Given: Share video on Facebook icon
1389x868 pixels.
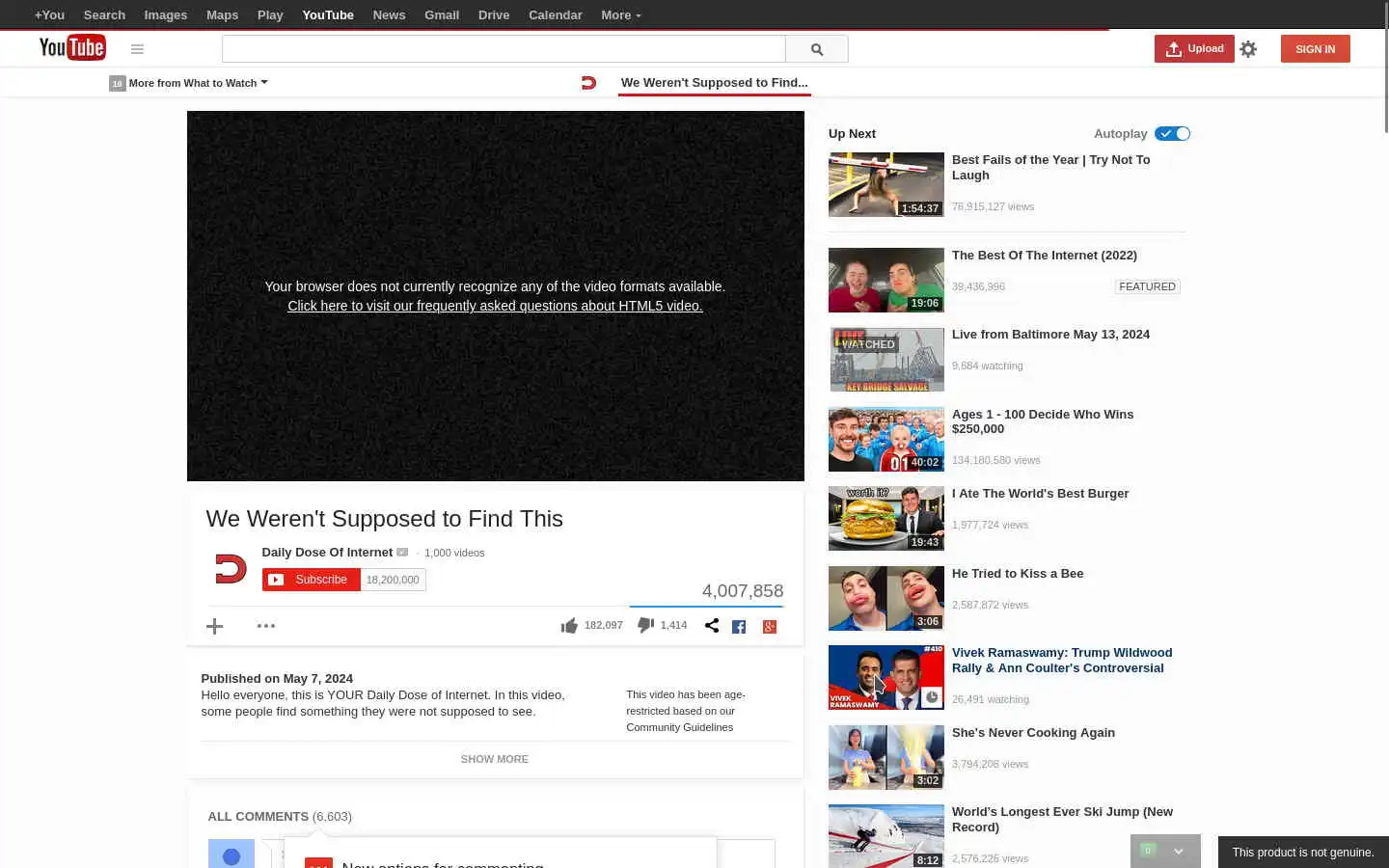Looking at the screenshot, I should [739, 627].
